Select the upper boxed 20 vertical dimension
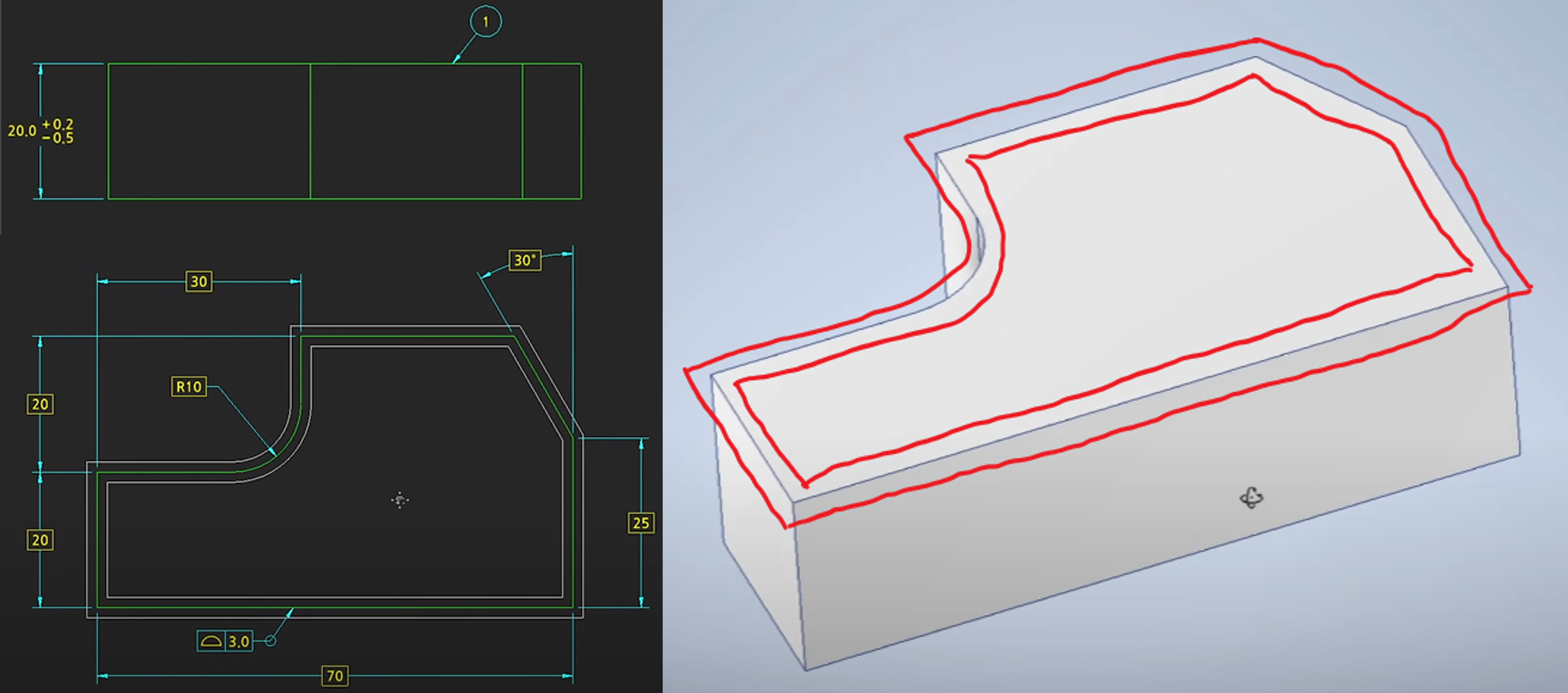 pyautogui.click(x=40, y=404)
